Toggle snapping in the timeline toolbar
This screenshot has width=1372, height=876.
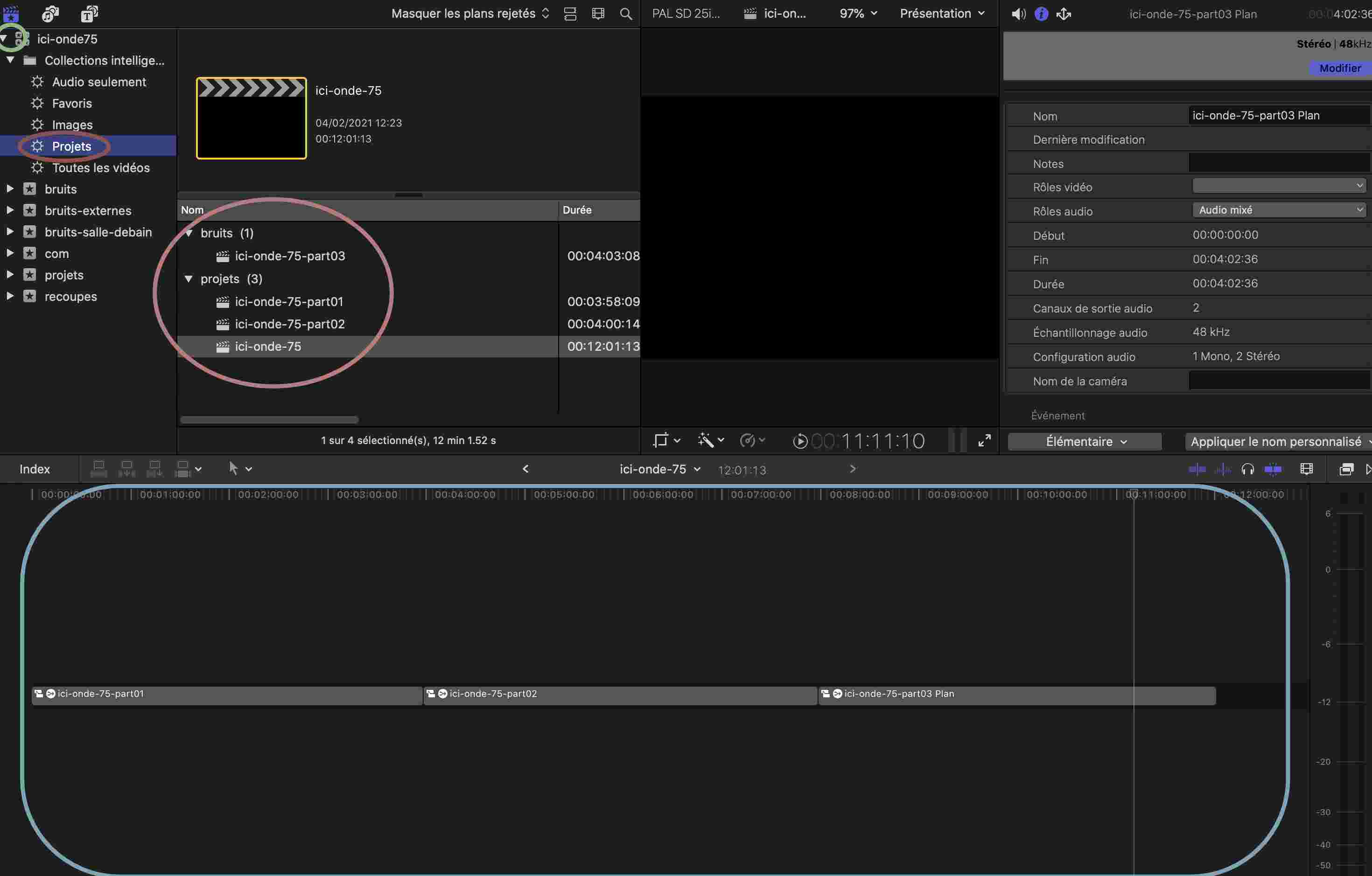click(x=1274, y=469)
